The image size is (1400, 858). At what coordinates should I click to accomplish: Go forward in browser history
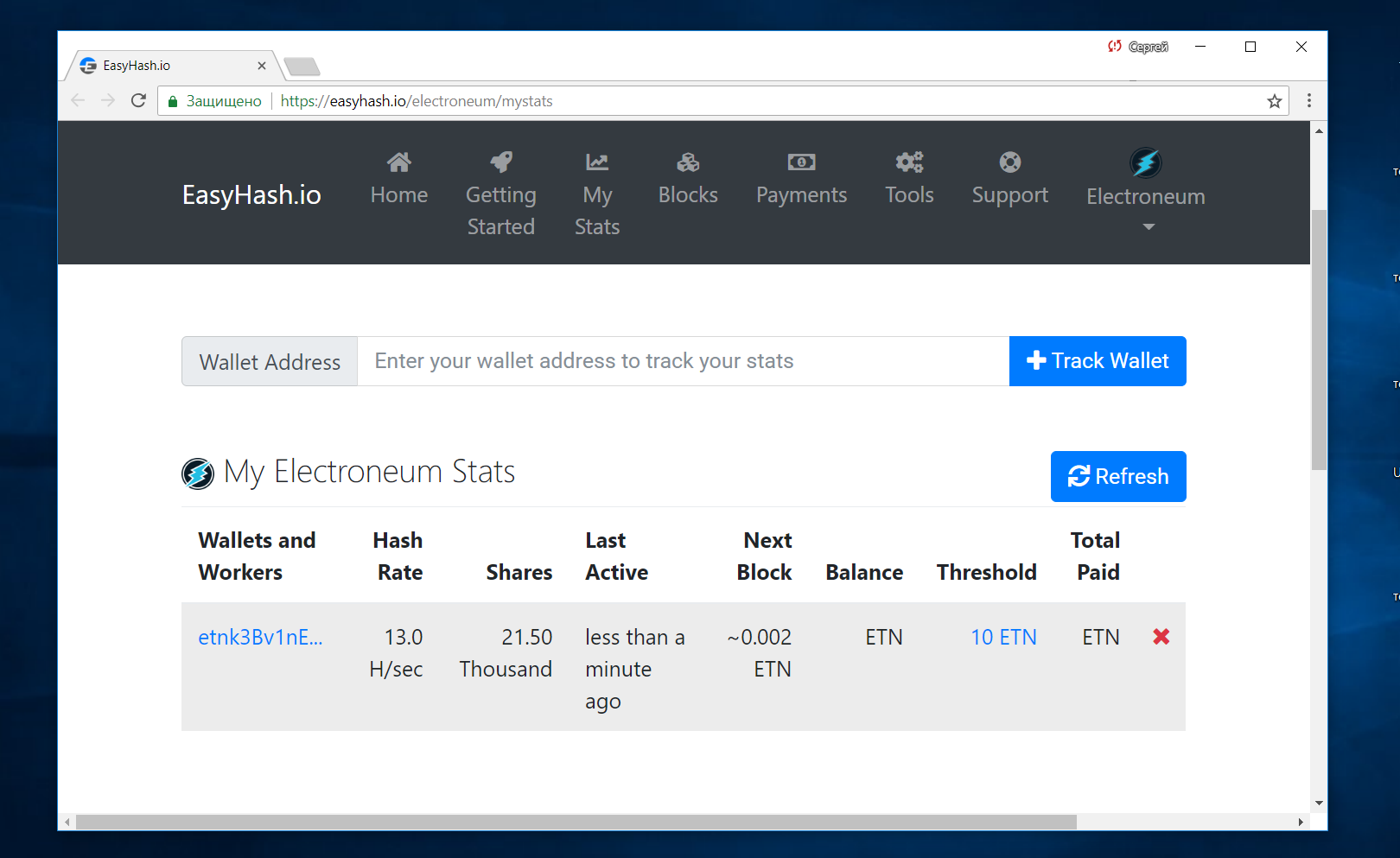[x=108, y=100]
